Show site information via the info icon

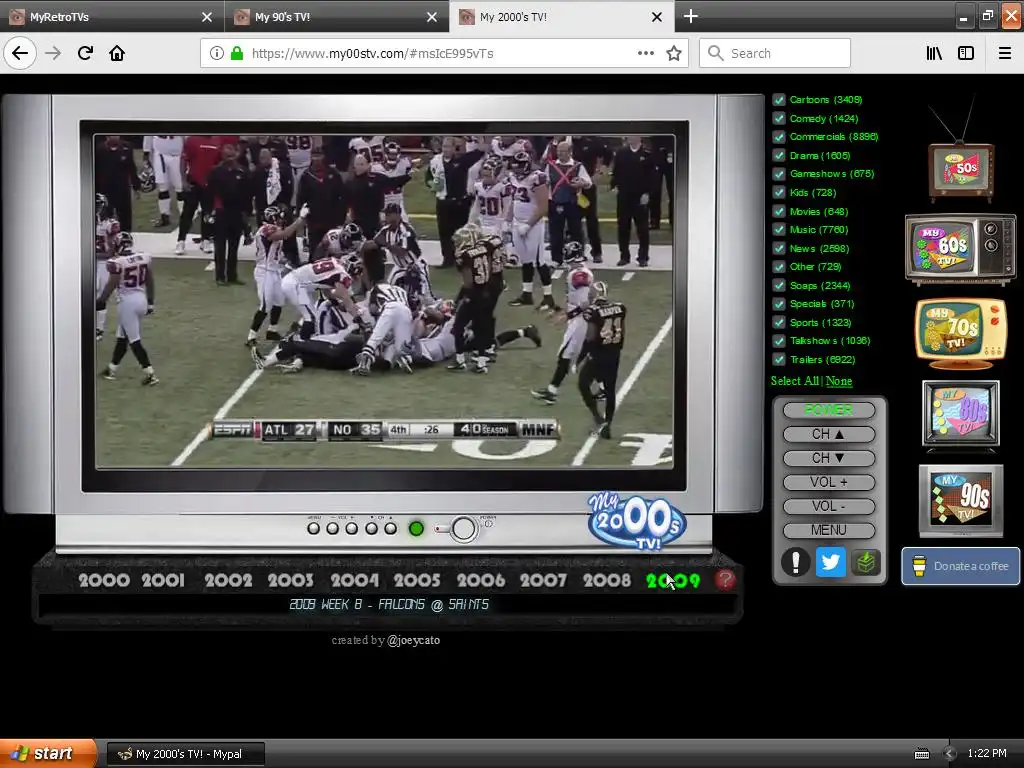(x=217, y=53)
